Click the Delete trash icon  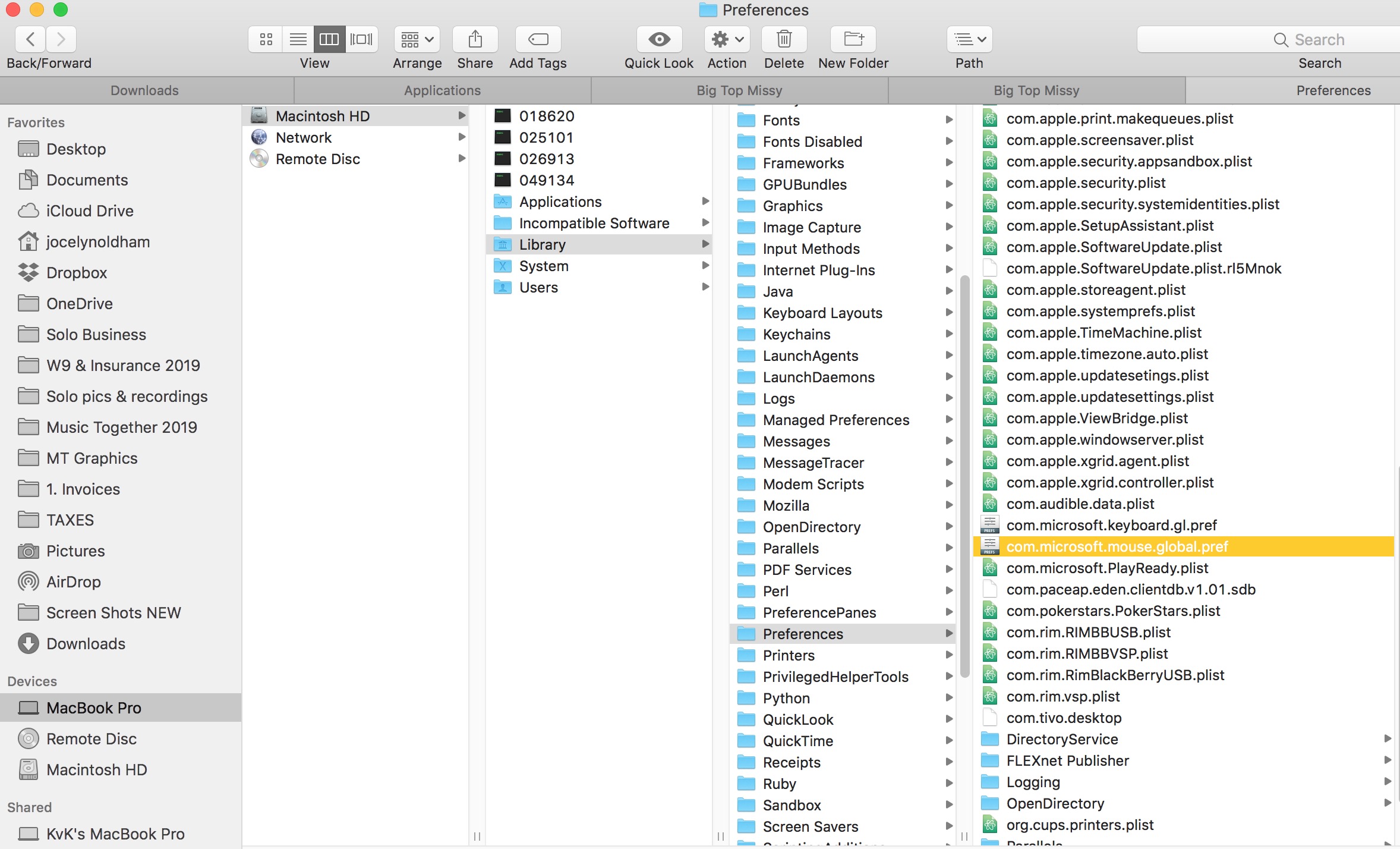[784, 39]
